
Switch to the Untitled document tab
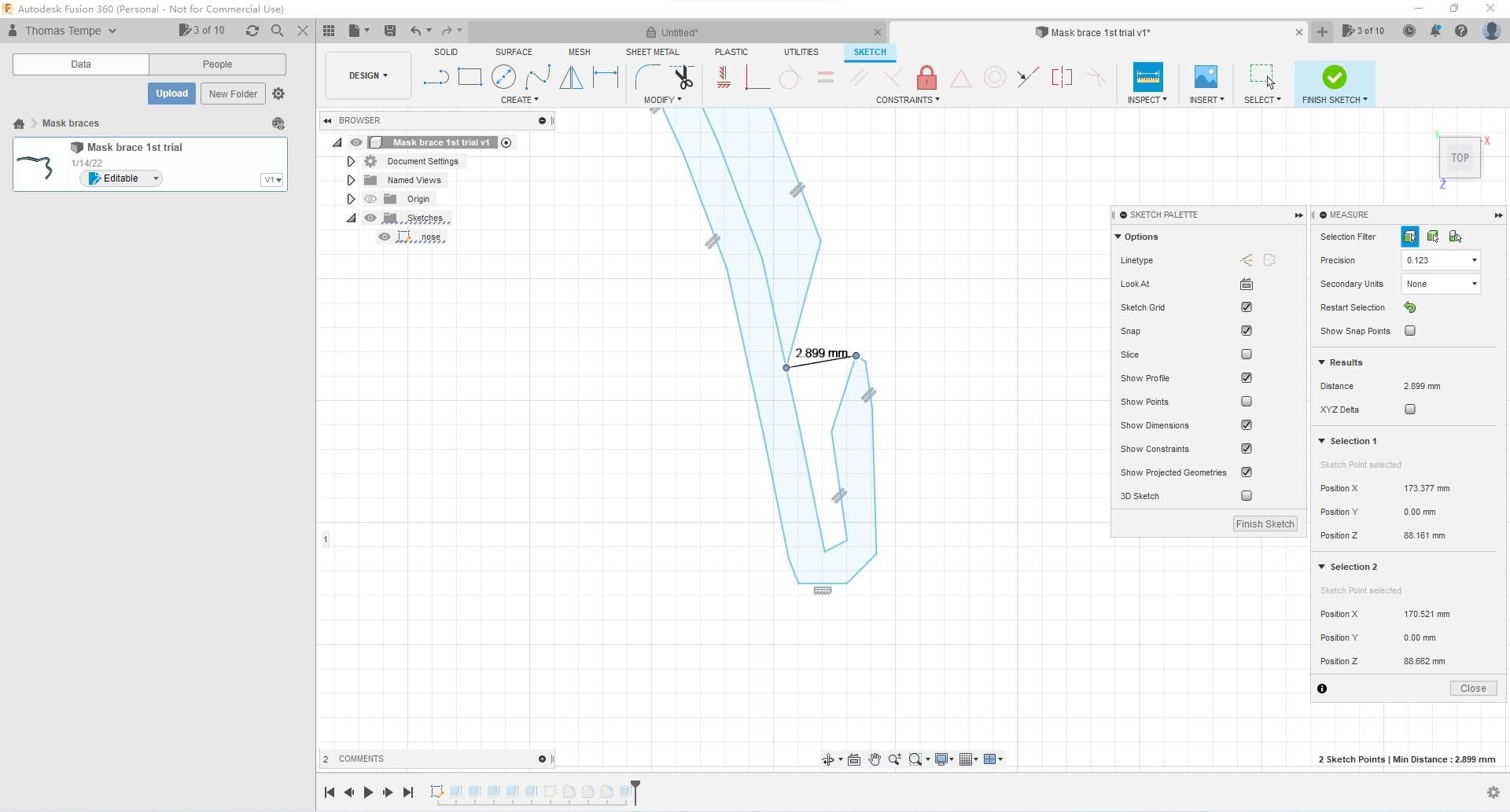pyautogui.click(x=678, y=32)
